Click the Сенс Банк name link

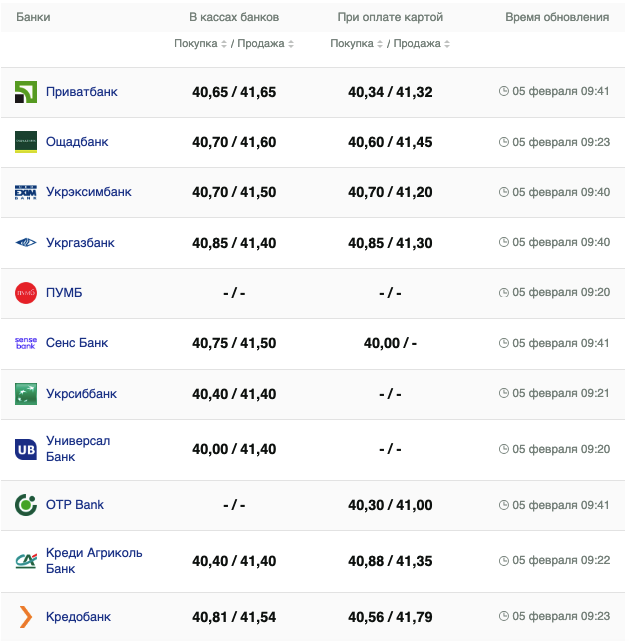(x=77, y=343)
